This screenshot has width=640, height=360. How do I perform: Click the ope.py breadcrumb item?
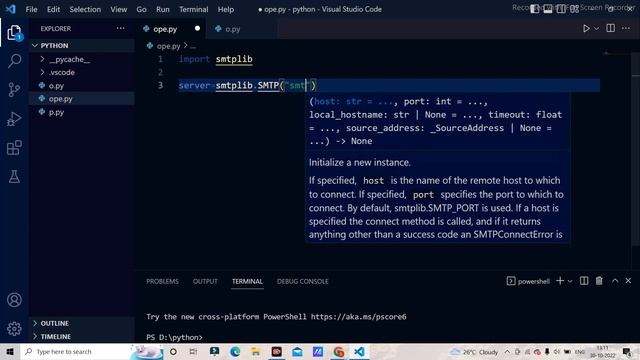[x=168, y=46]
